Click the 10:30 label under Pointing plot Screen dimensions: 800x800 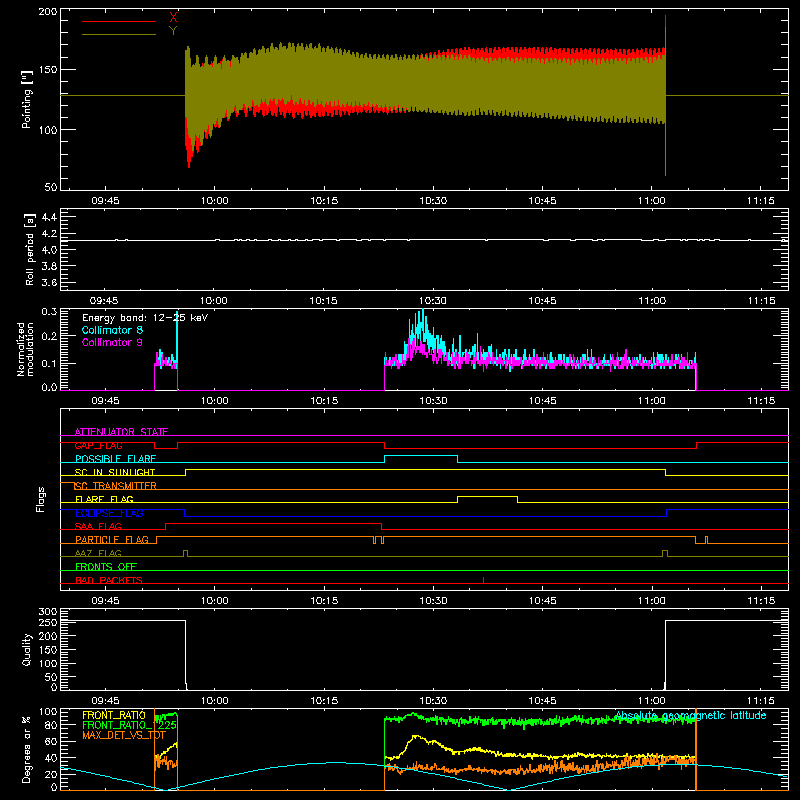coord(433,201)
